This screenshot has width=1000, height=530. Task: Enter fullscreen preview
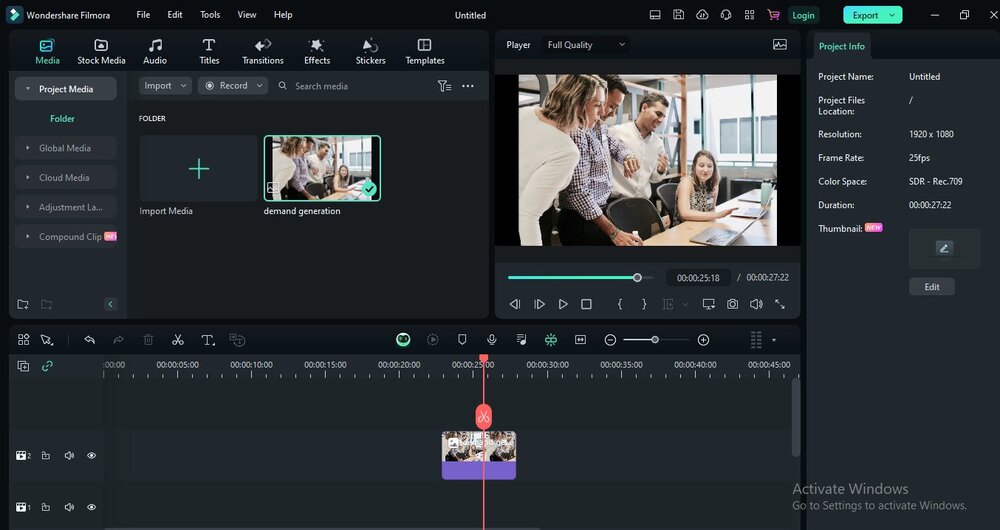[x=779, y=304]
